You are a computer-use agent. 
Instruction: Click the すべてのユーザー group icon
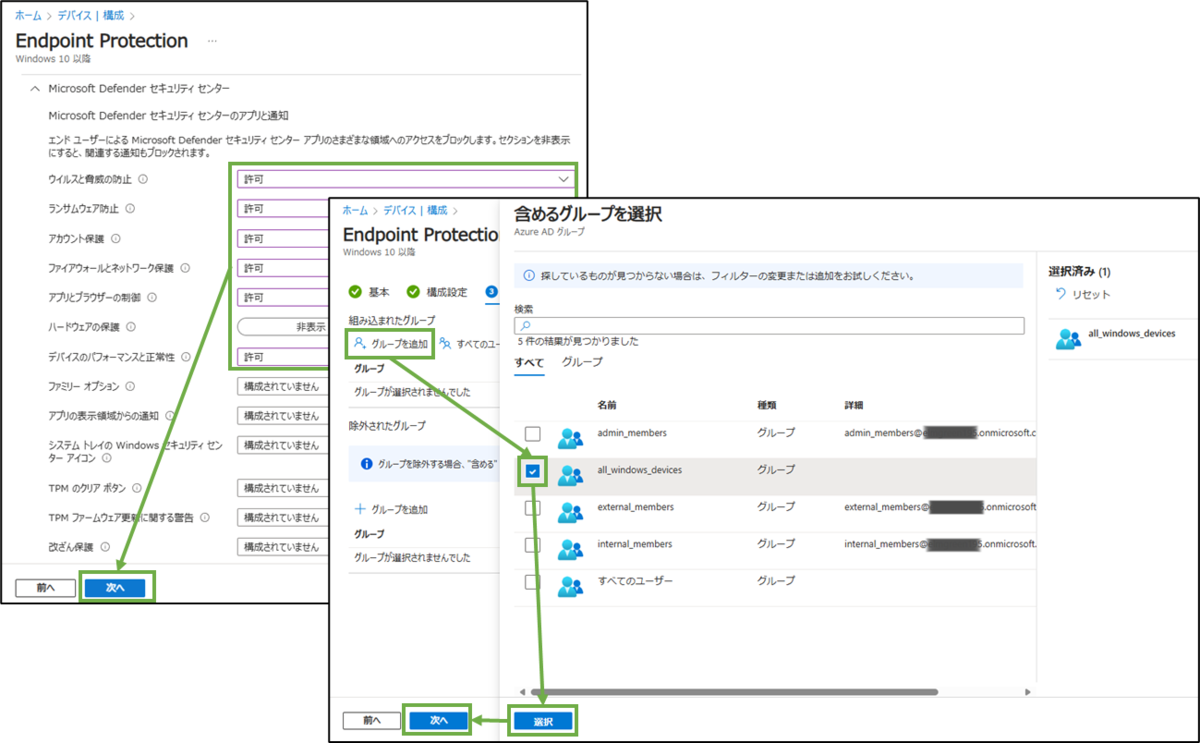click(x=571, y=586)
